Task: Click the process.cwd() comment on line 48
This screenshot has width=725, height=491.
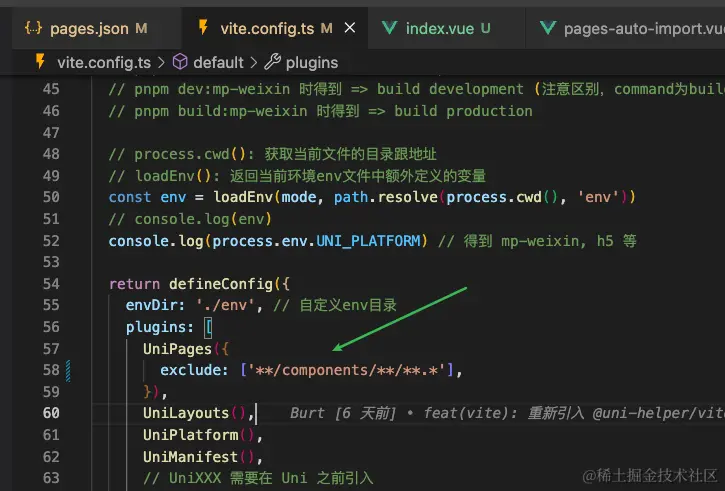Action: click(272, 154)
